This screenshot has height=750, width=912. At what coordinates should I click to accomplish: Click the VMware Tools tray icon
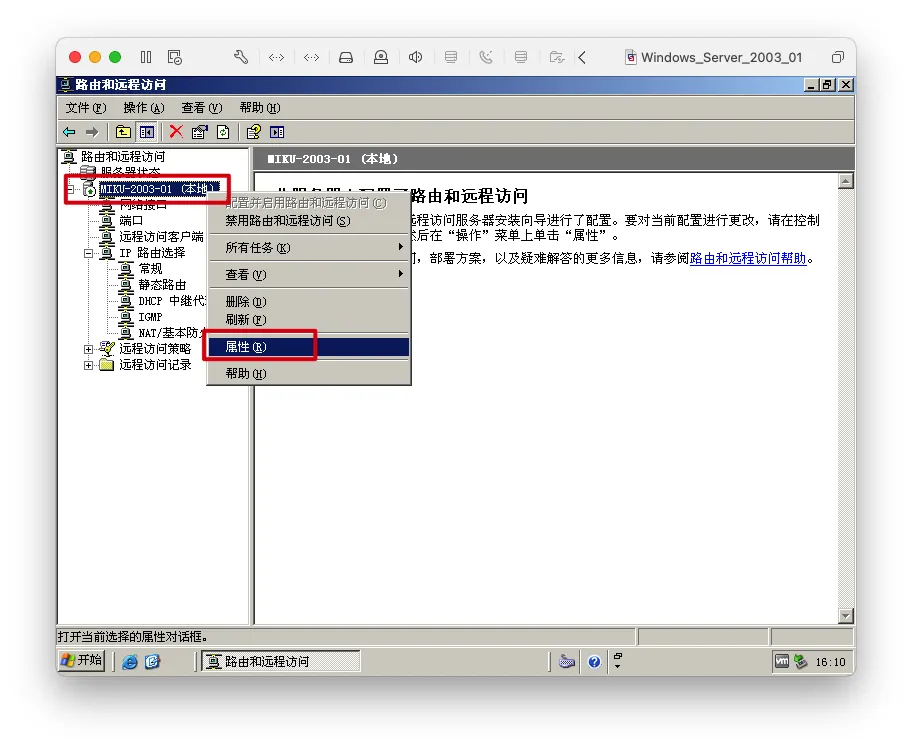pos(782,662)
